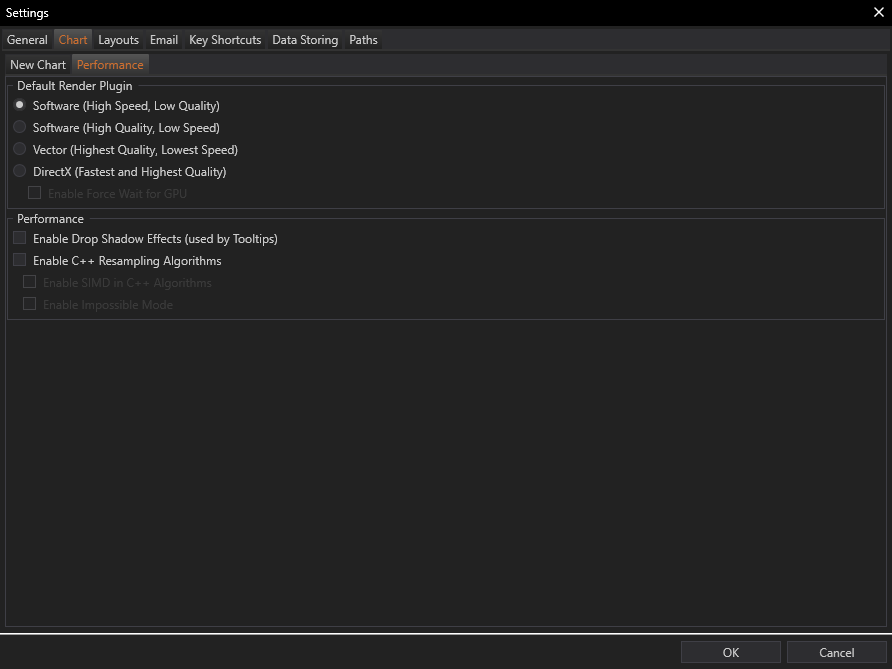Choose Software High Quality, Low Speed renderer
The height and width of the screenshot is (669, 892).
[x=20, y=128]
